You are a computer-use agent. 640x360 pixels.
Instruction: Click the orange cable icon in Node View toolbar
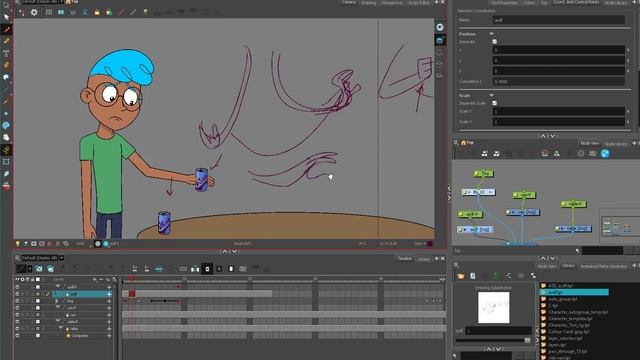point(544,153)
